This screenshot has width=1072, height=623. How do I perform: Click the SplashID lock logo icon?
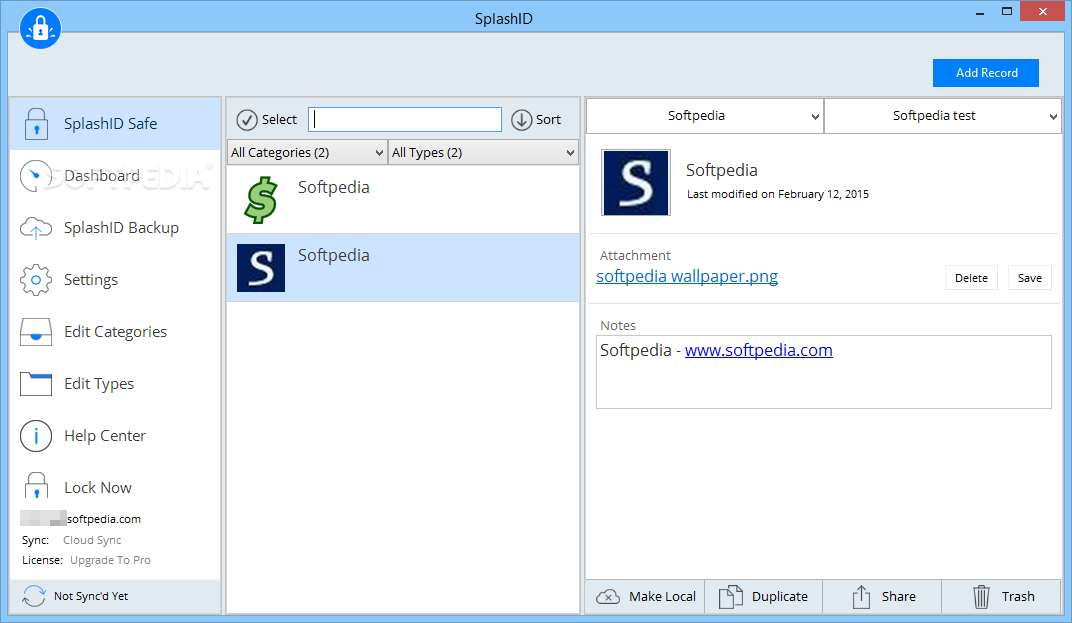(40, 28)
